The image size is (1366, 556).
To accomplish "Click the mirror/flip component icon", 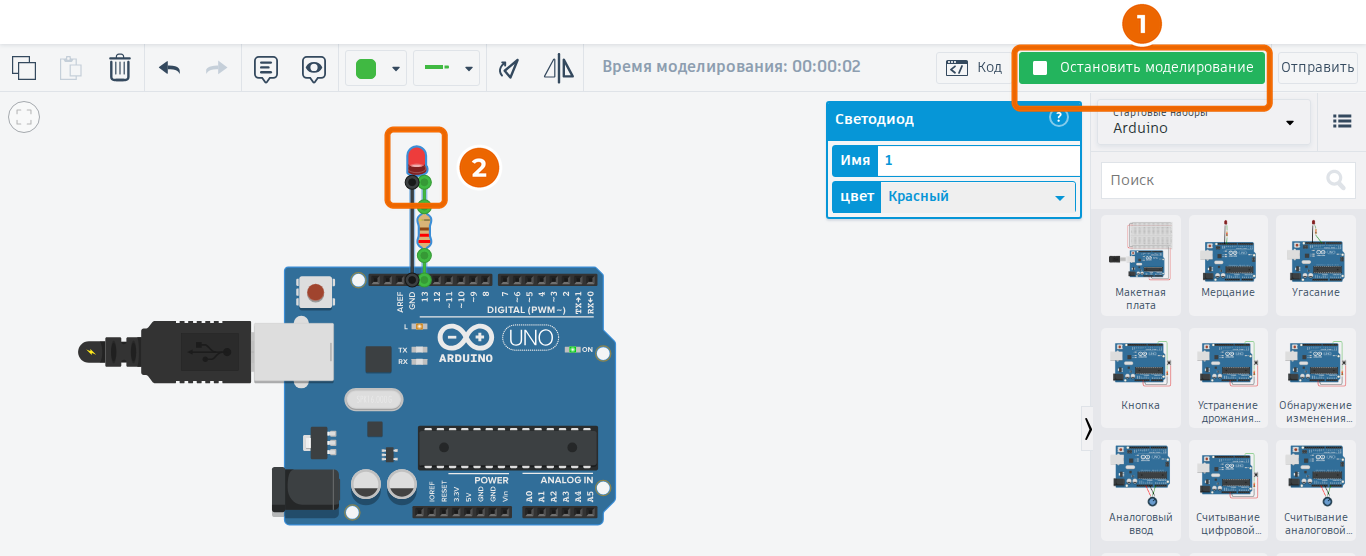I will 559,68.
